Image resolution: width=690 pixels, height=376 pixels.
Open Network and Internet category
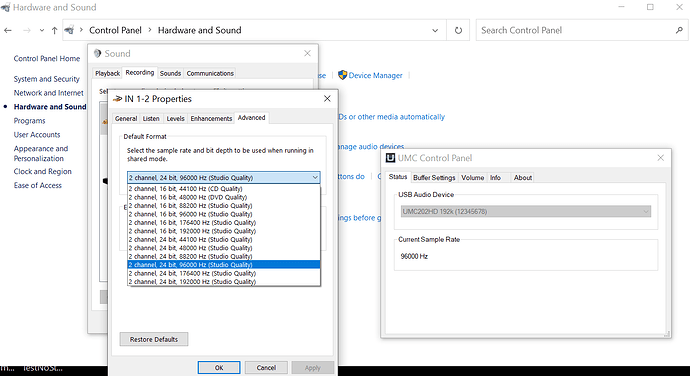click(x=48, y=93)
